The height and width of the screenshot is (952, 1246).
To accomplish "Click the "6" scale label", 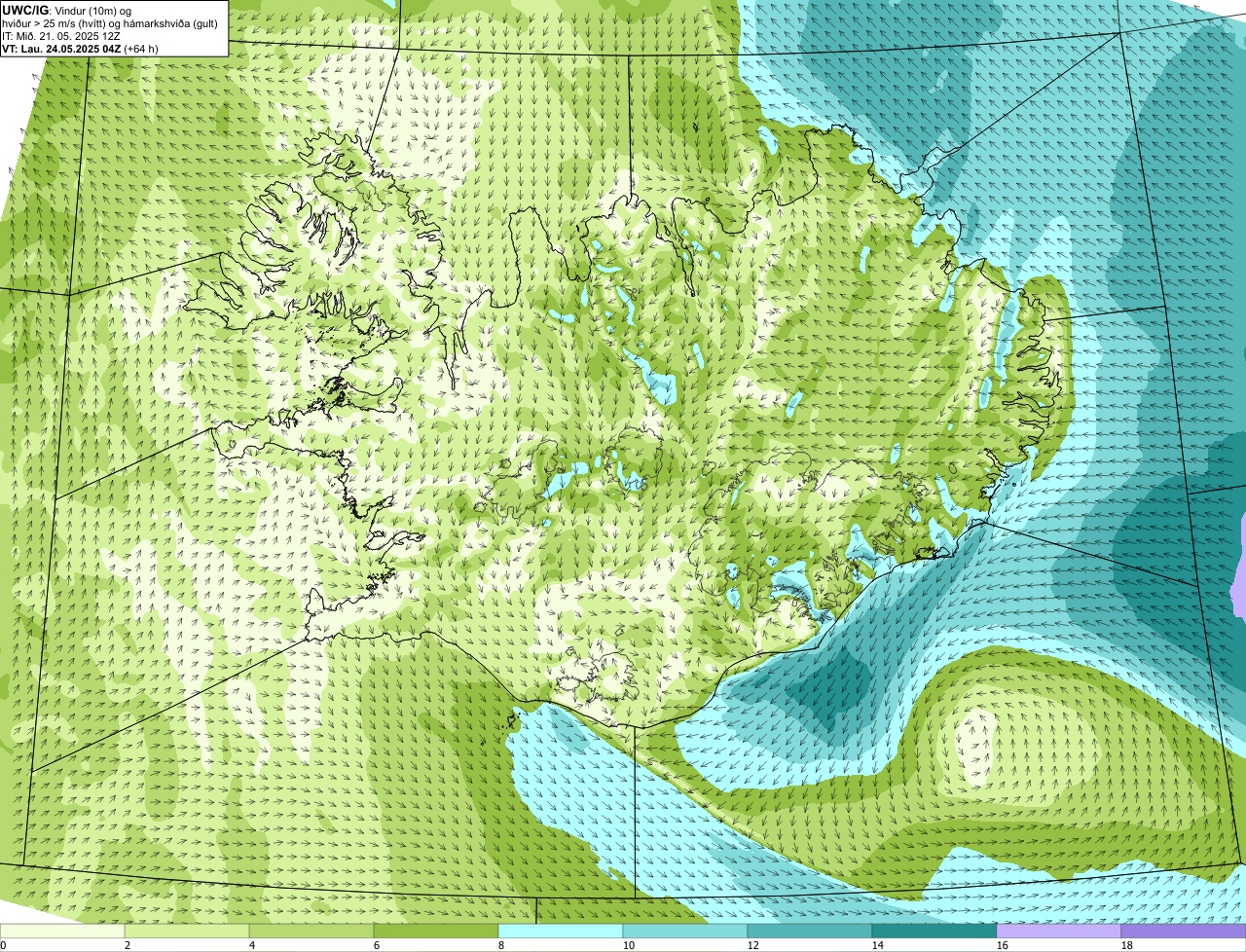I will pos(377,945).
